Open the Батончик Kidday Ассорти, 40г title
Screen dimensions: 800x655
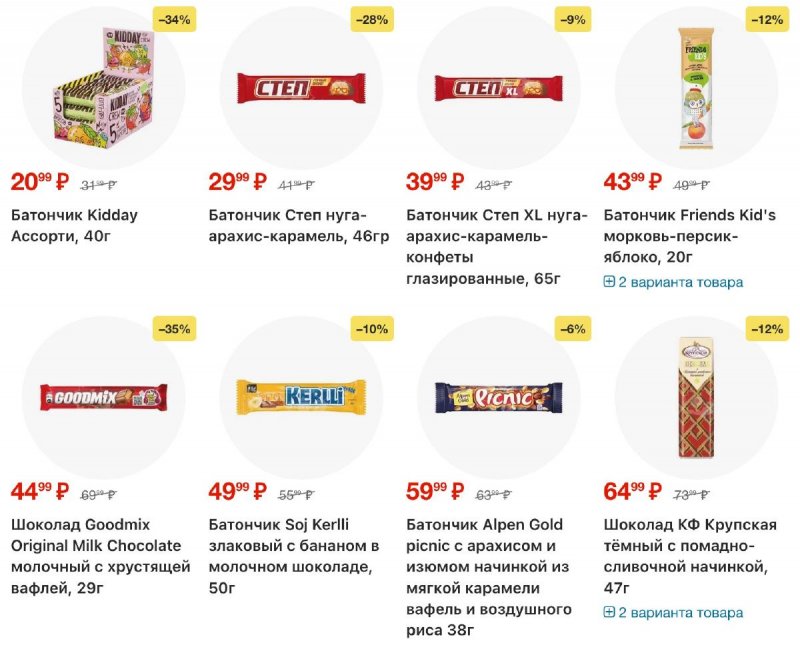[74, 226]
